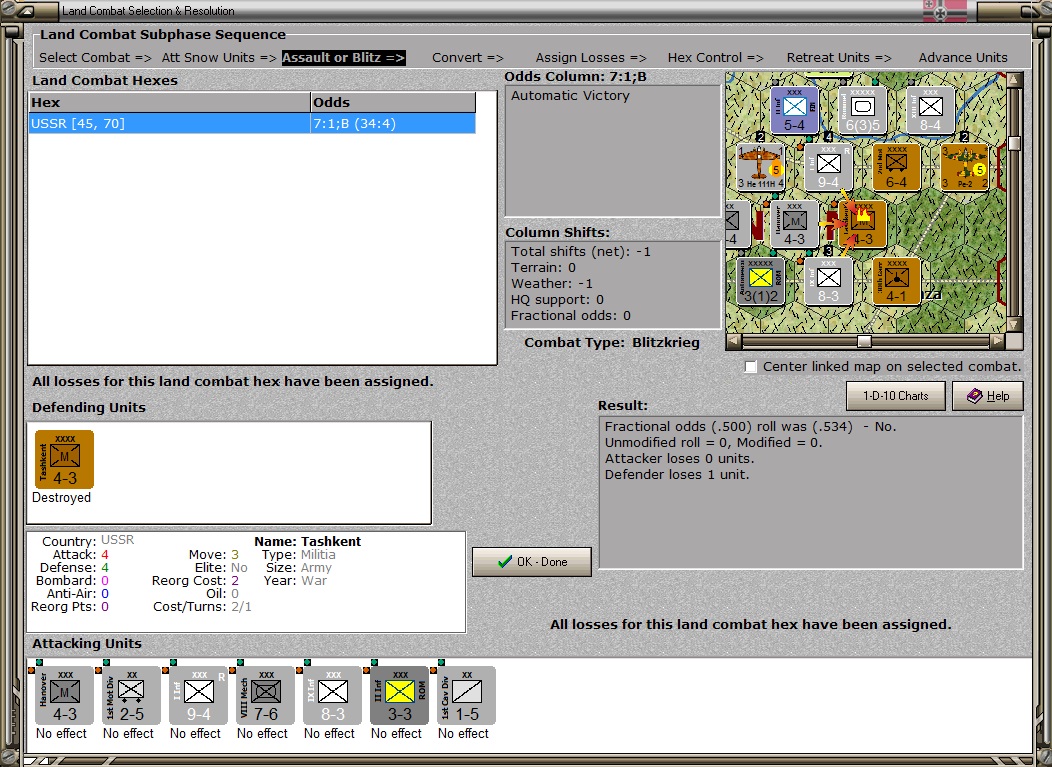Click He 111H bomber on map
Screen dimensions: 1052x767
pyautogui.click(x=760, y=167)
